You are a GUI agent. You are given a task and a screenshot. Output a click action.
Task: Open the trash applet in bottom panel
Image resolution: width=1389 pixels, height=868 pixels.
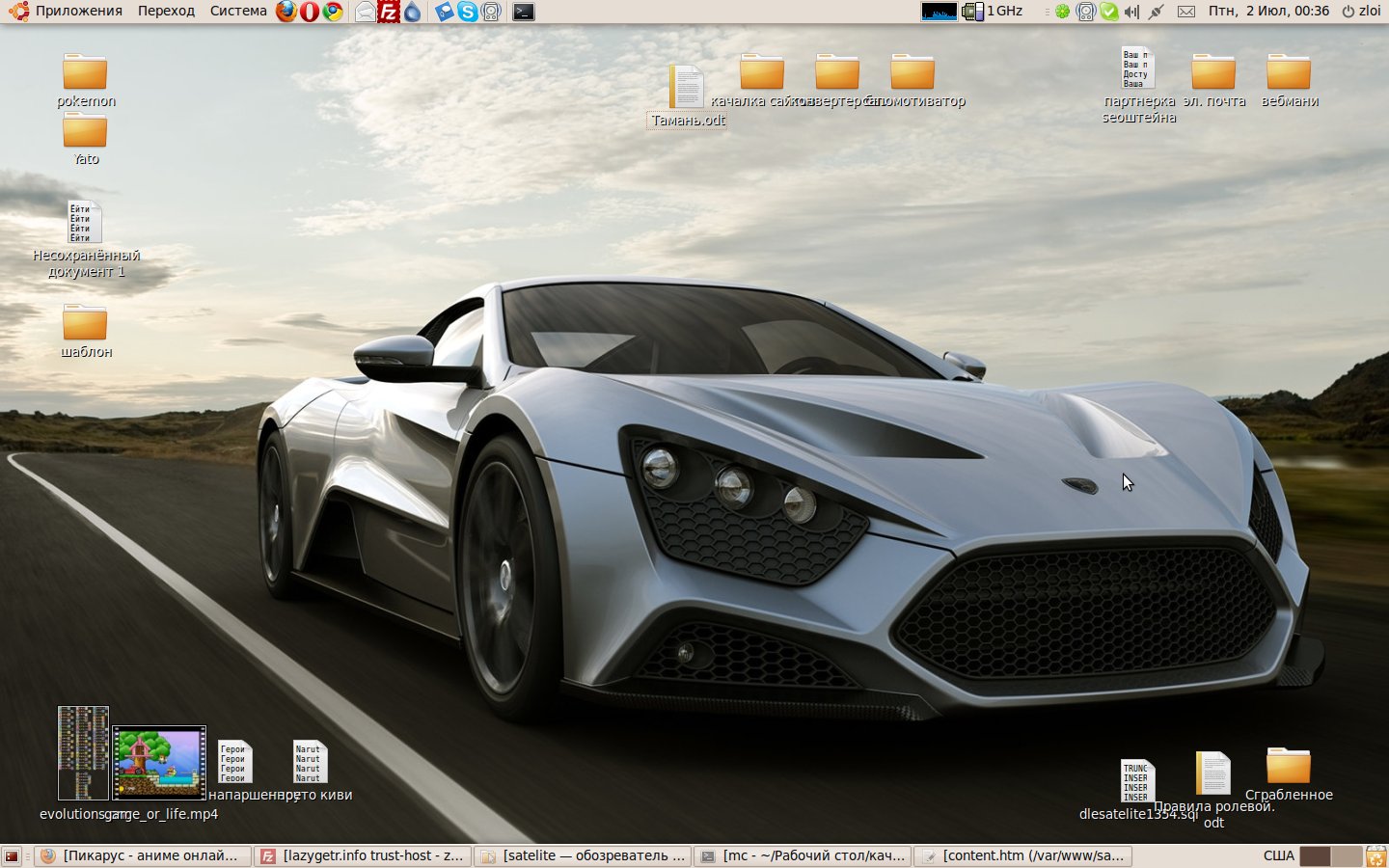[x=1376, y=855]
